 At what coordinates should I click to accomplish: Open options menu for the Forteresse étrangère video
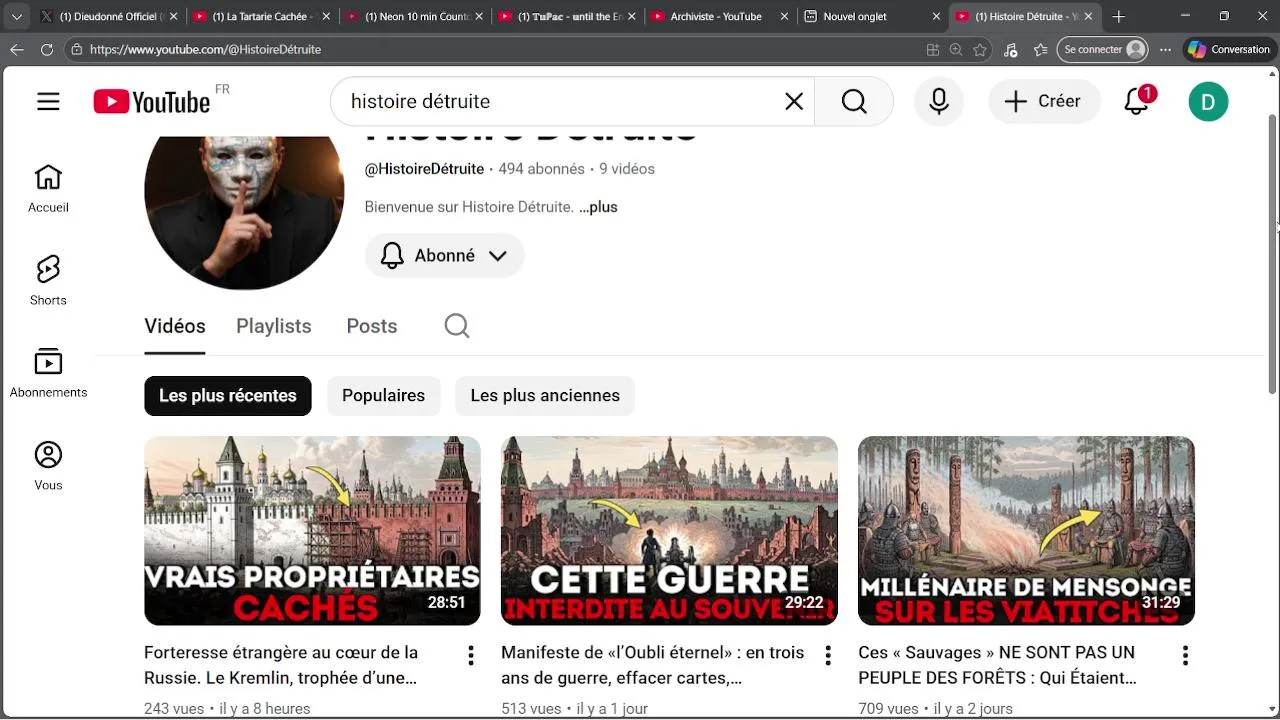tap(470, 656)
